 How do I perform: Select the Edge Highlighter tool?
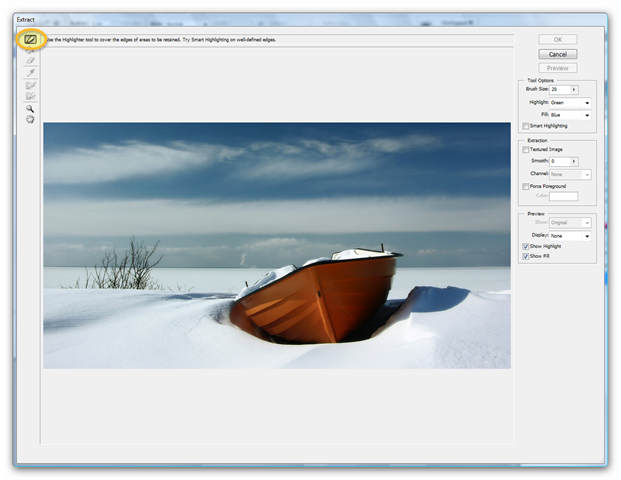30,39
